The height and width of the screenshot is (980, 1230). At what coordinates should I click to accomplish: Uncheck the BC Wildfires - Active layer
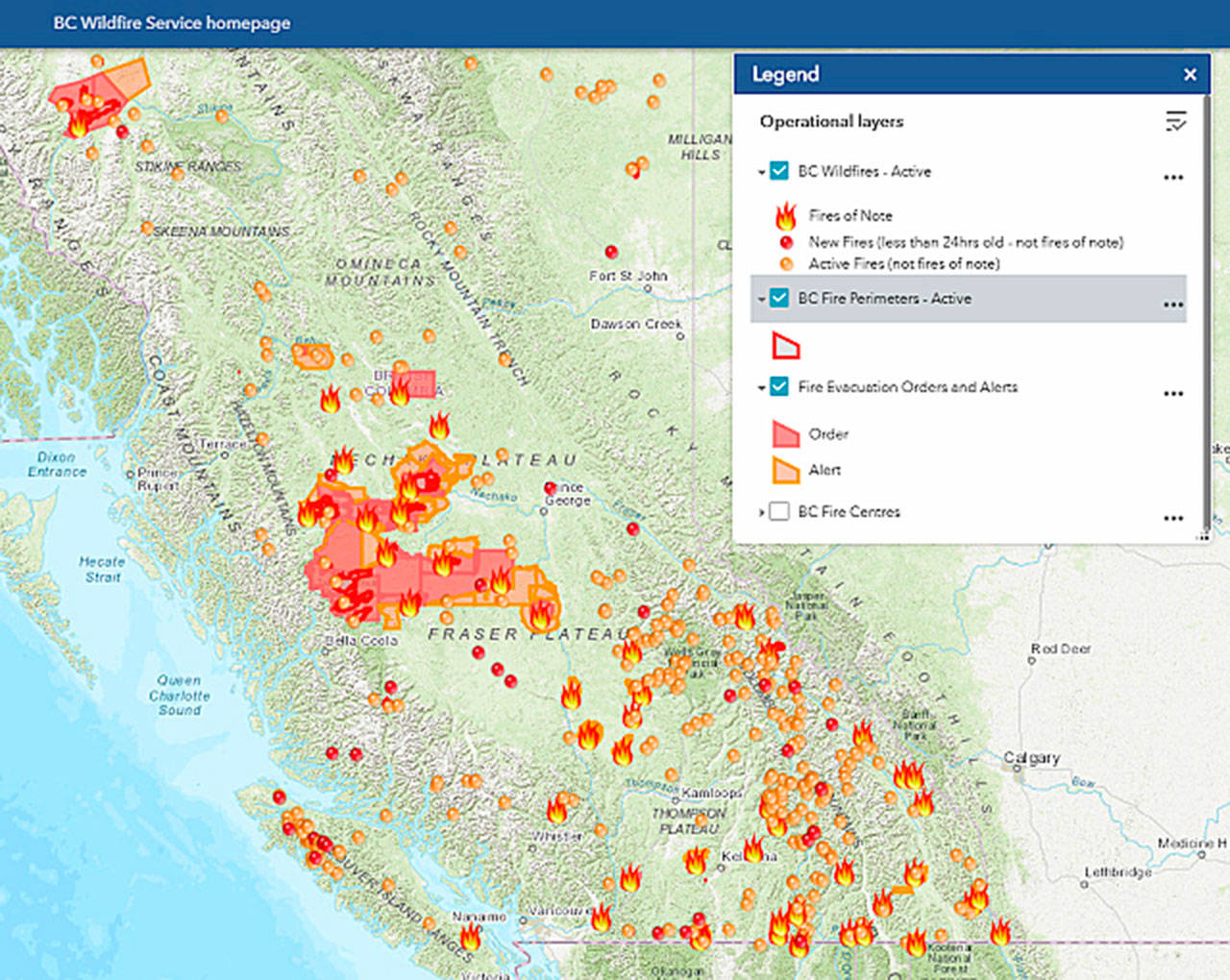778,171
